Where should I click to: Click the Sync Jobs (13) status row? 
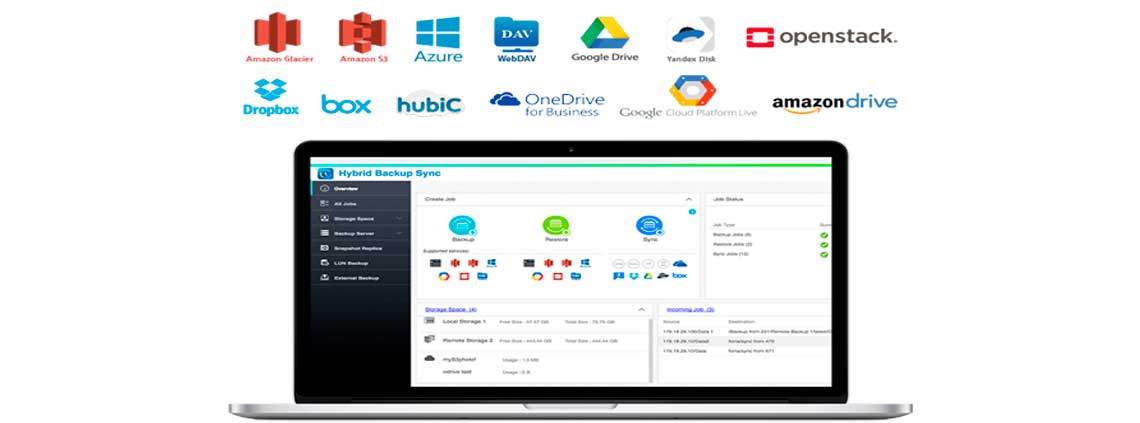coord(771,254)
